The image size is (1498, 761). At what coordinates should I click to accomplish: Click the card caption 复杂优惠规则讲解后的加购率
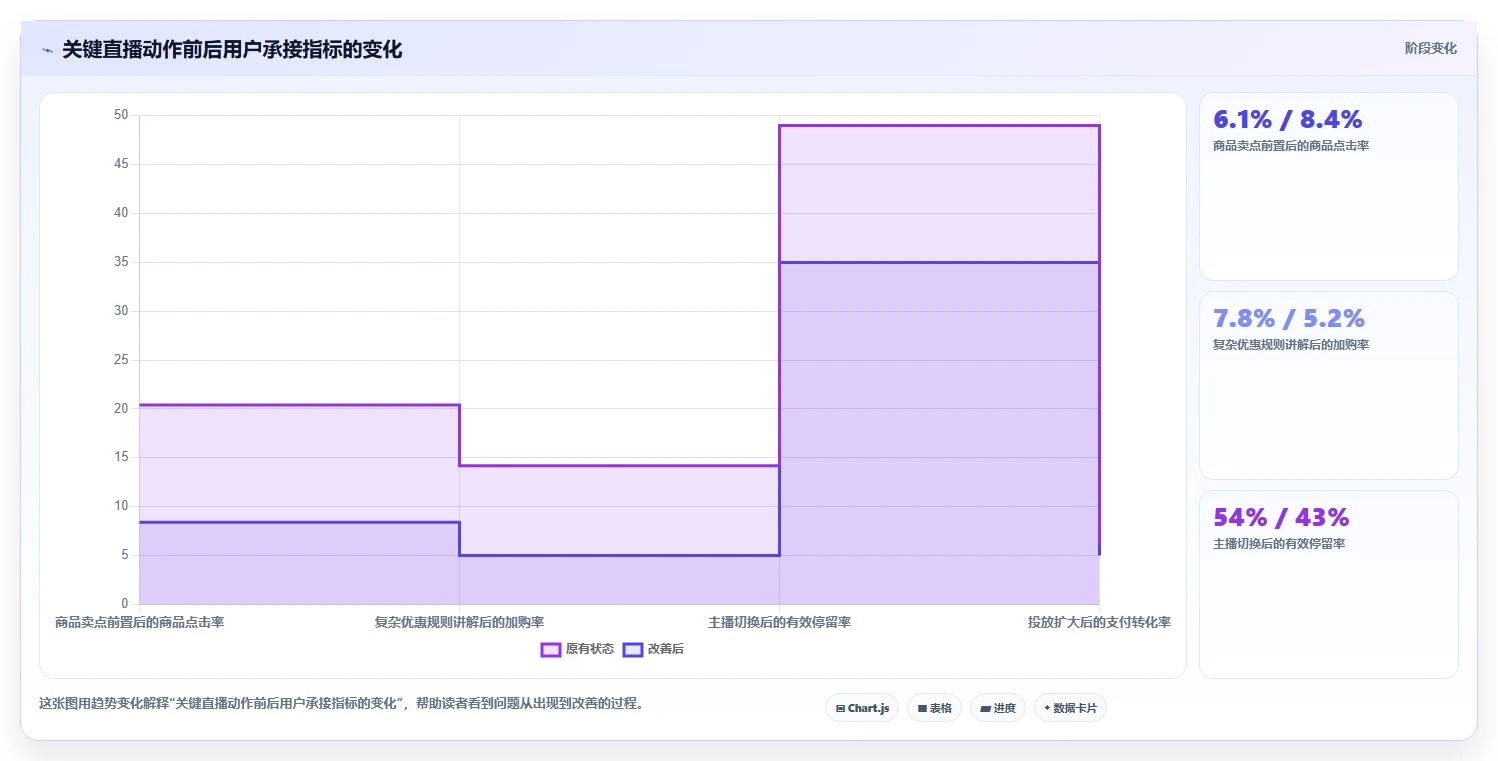point(1290,345)
